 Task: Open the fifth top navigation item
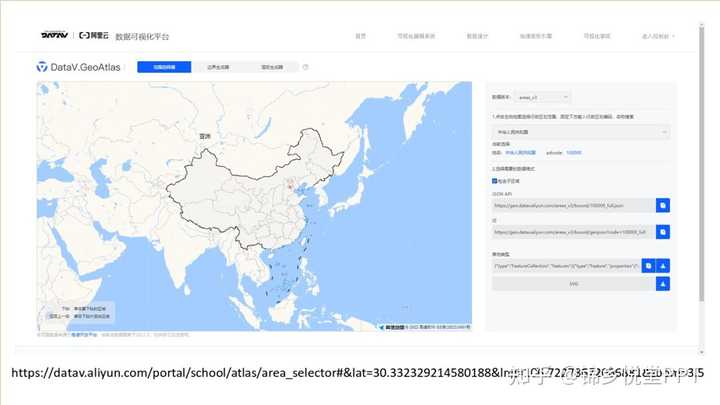tap(597, 36)
